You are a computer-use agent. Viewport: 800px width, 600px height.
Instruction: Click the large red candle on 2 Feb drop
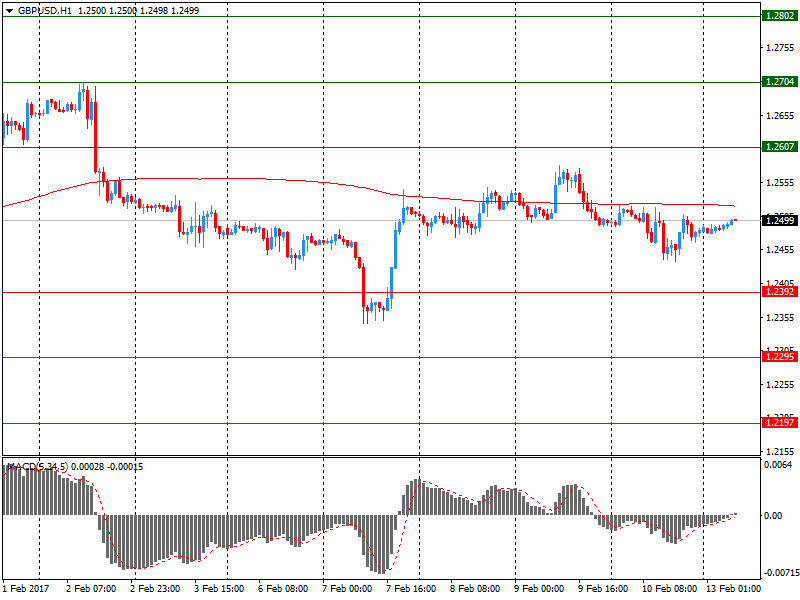pyautogui.click(x=95, y=137)
